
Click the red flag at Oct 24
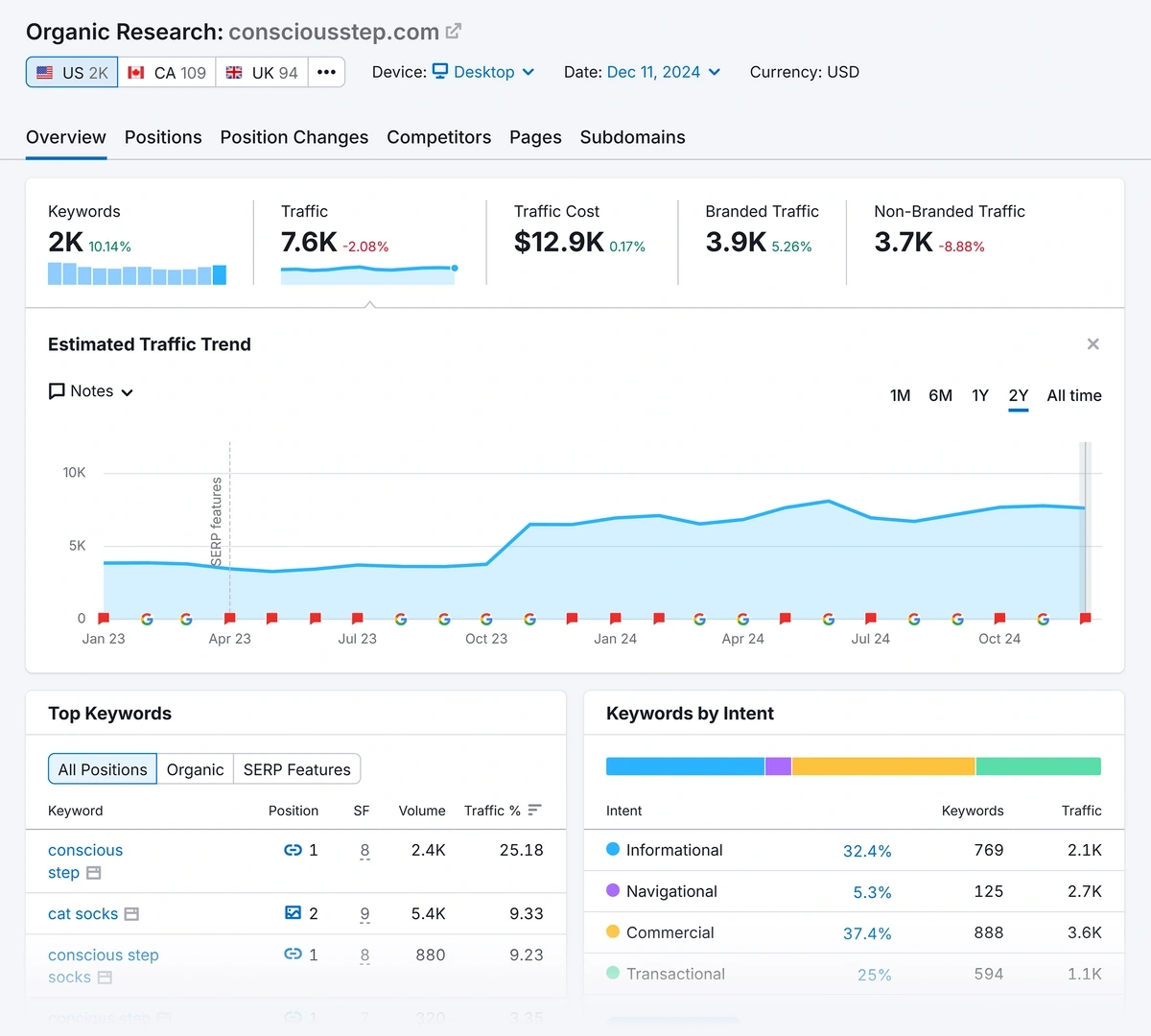click(999, 619)
